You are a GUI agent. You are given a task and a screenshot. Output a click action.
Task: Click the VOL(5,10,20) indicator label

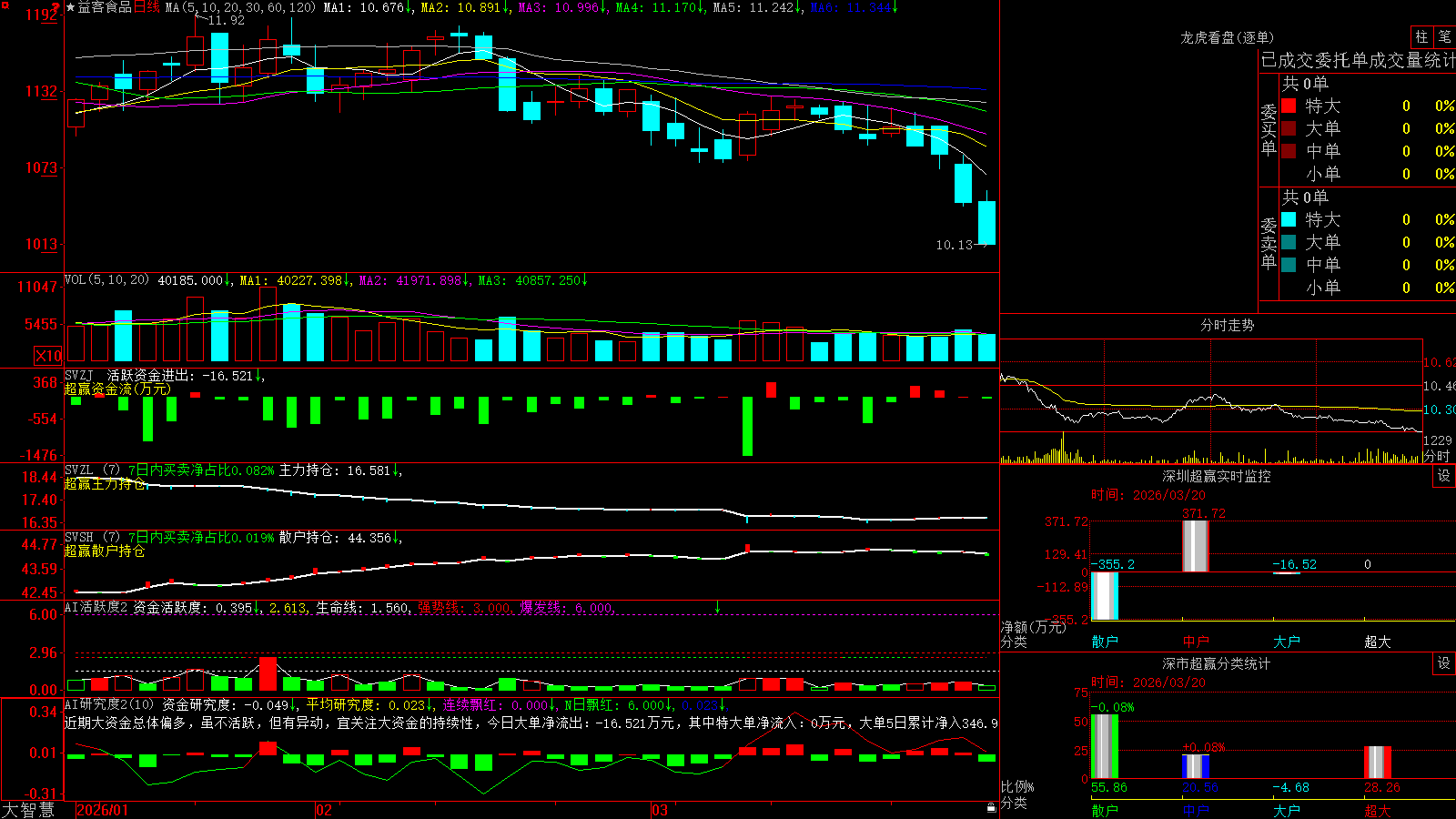107,280
